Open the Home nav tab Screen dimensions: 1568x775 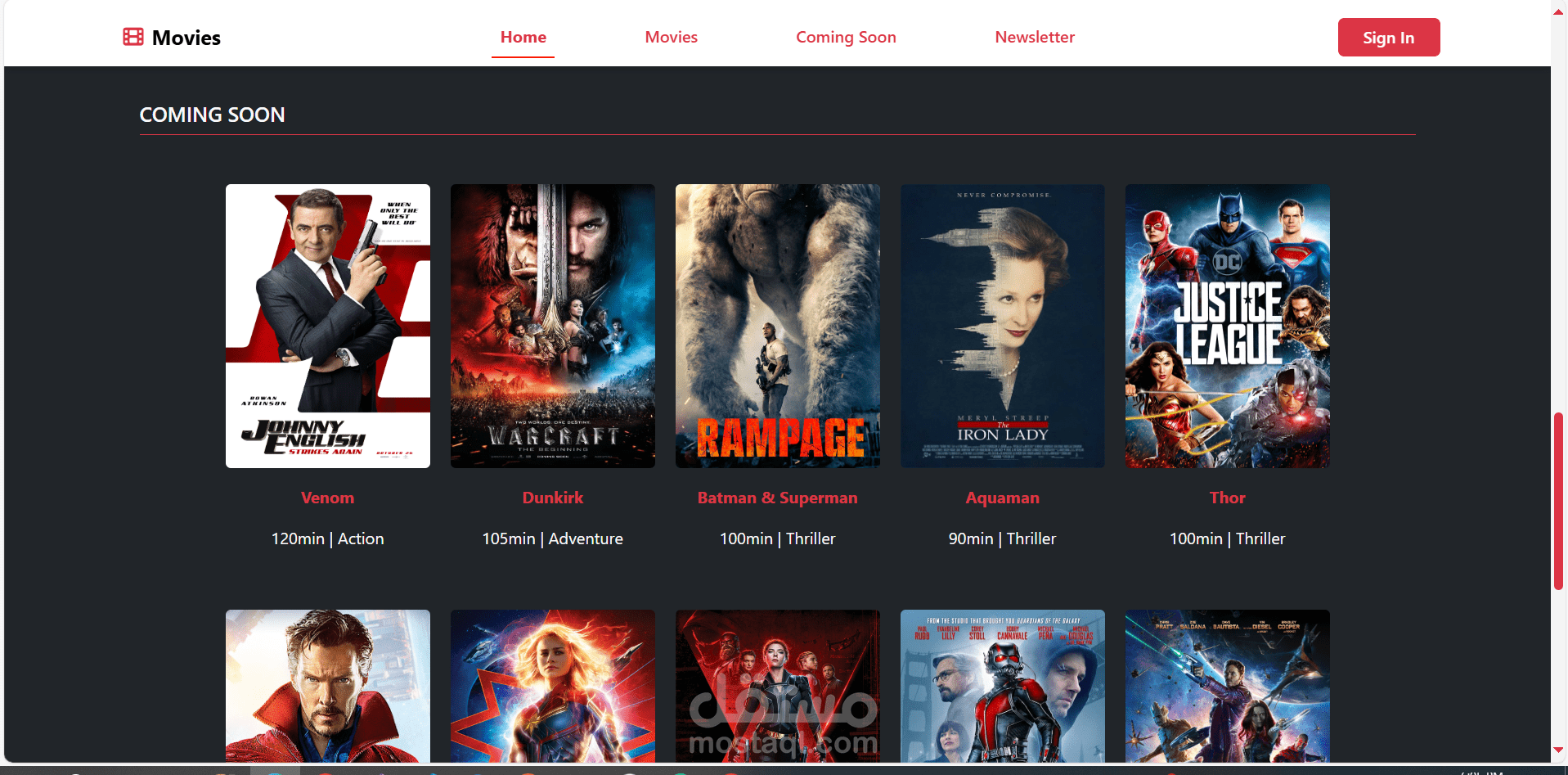click(523, 37)
